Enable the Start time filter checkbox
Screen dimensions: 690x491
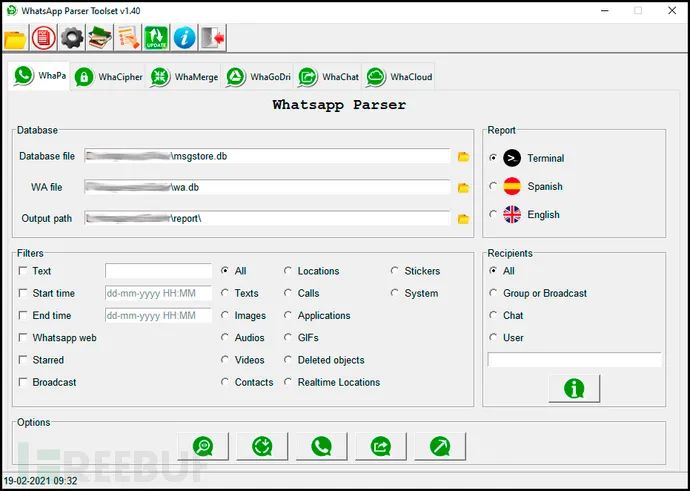click(x=23, y=293)
